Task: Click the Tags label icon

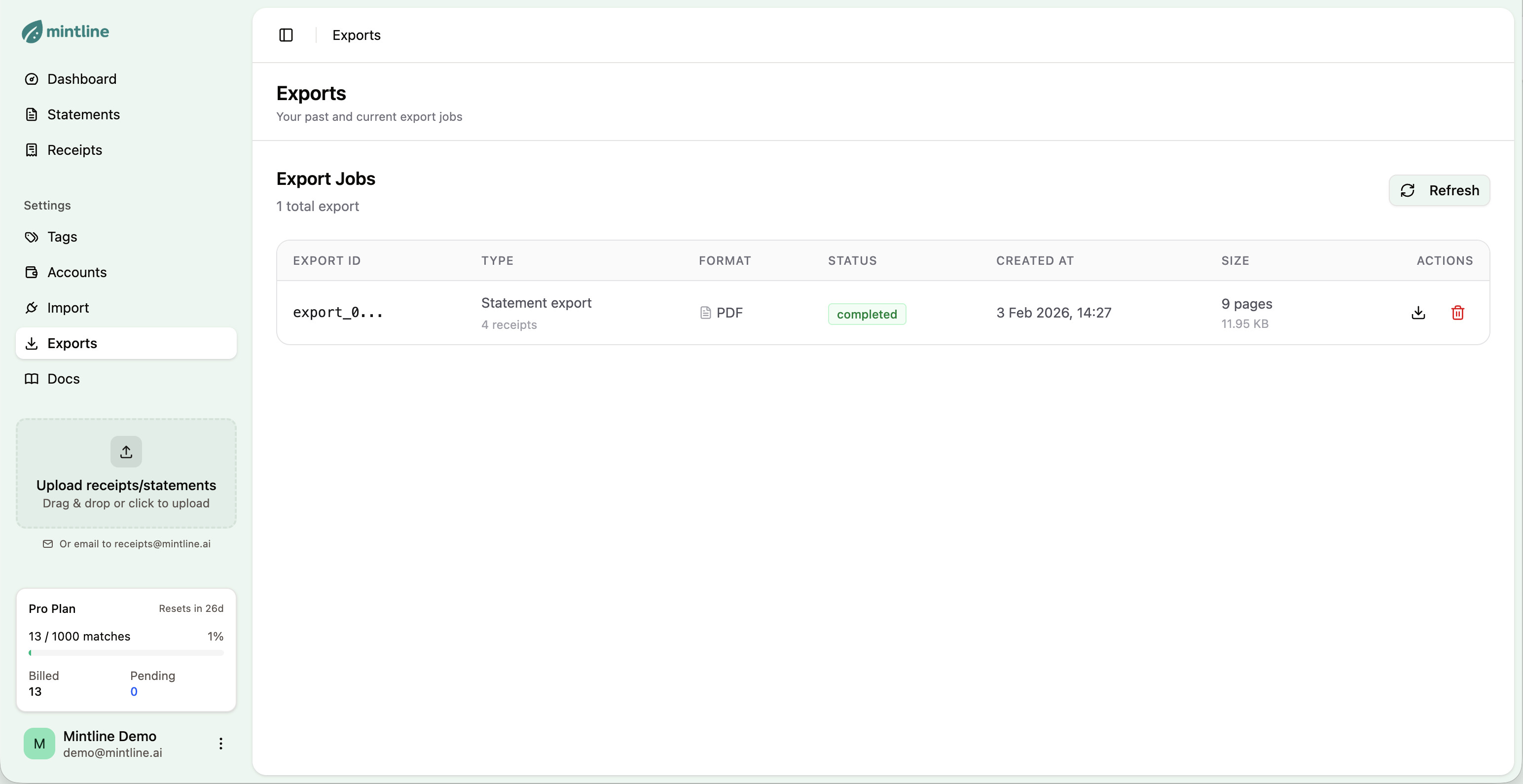Action: 32,237
